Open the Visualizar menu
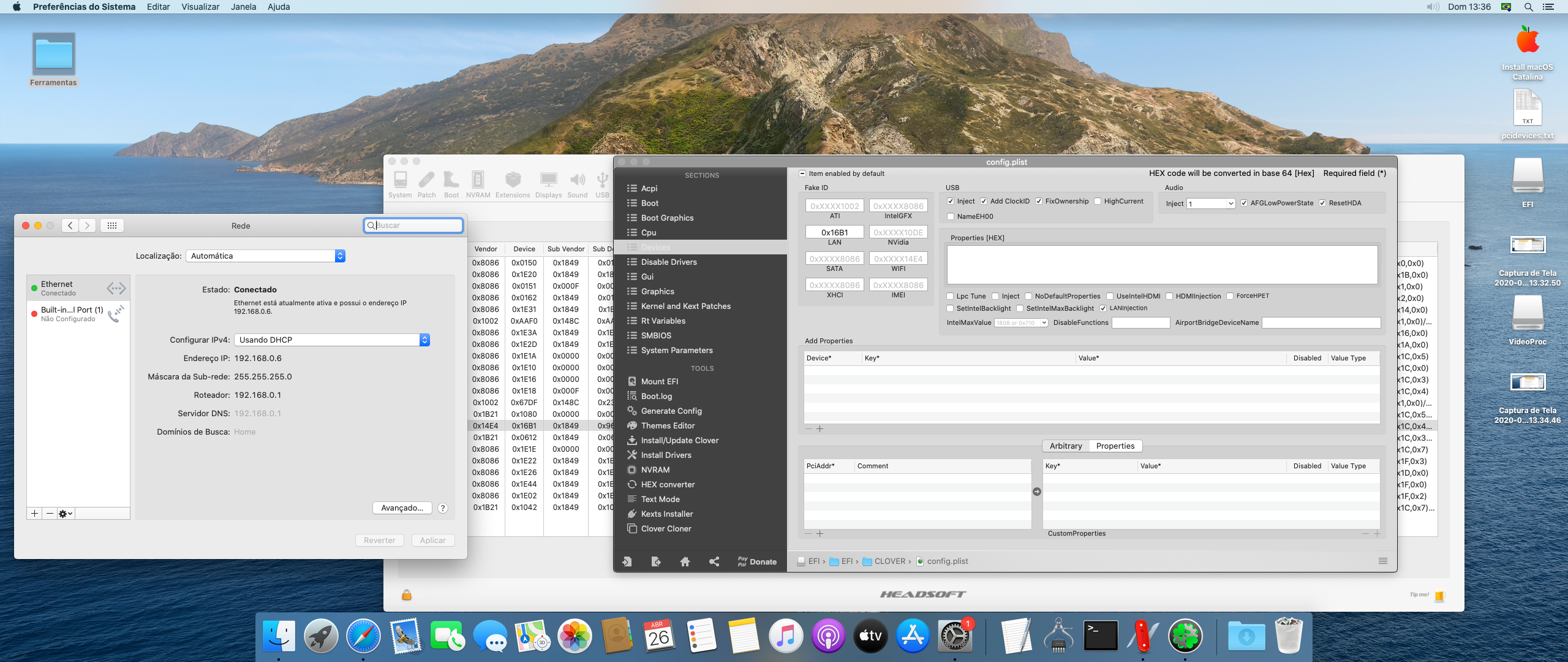1568x662 pixels. [200, 7]
